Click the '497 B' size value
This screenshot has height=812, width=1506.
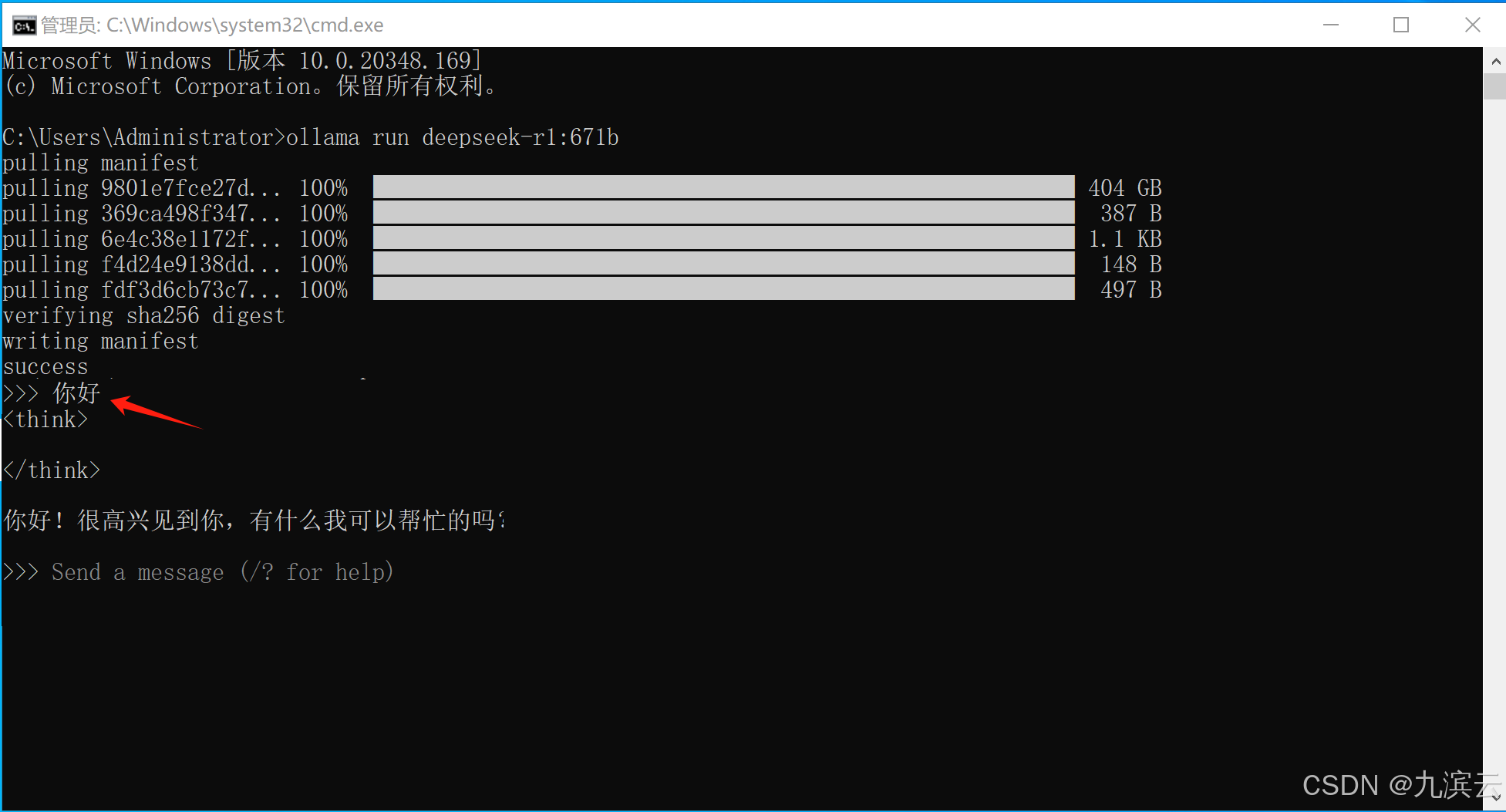[x=1131, y=290]
